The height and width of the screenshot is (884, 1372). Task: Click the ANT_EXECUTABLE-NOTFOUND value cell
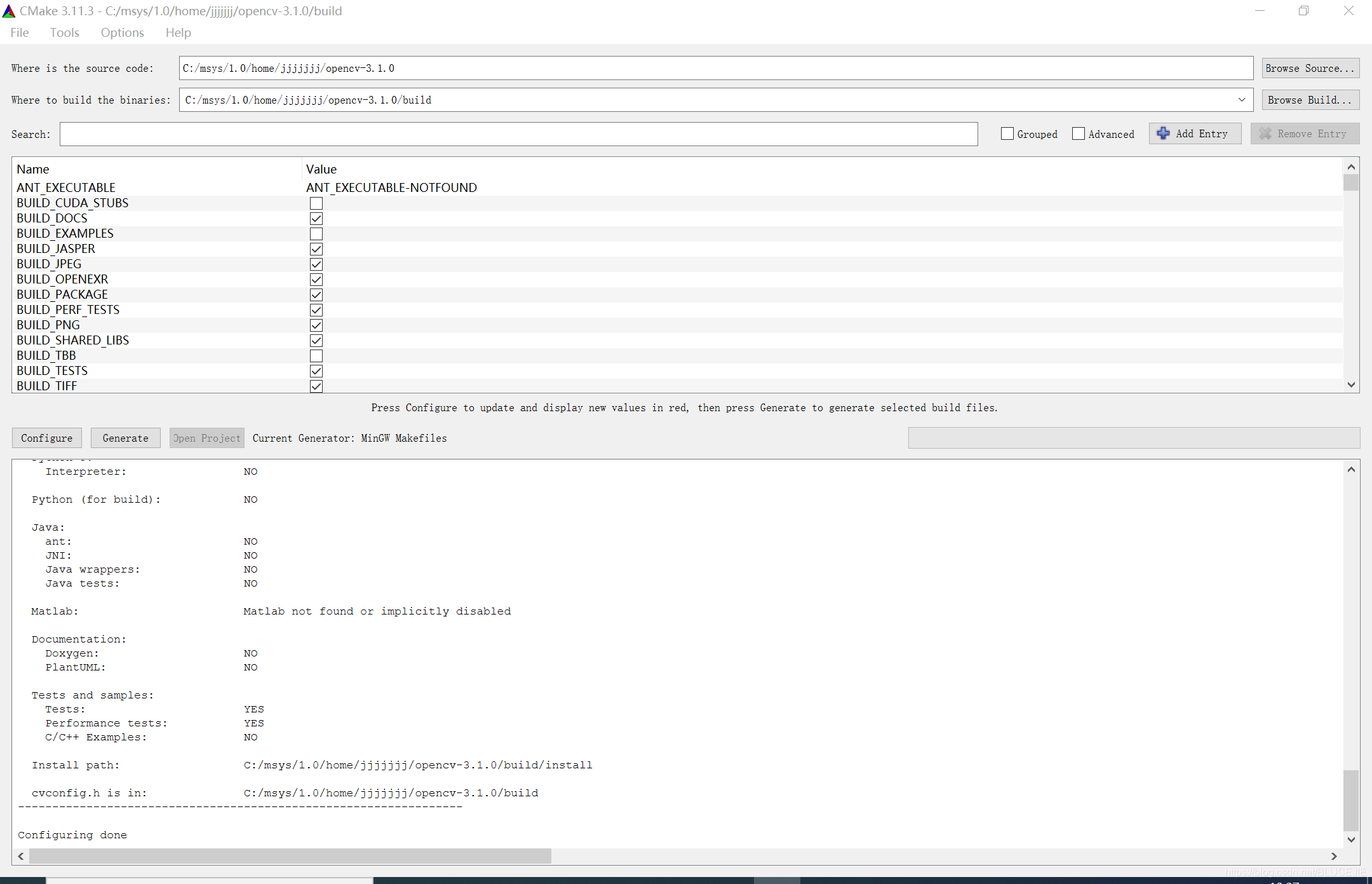point(391,187)
